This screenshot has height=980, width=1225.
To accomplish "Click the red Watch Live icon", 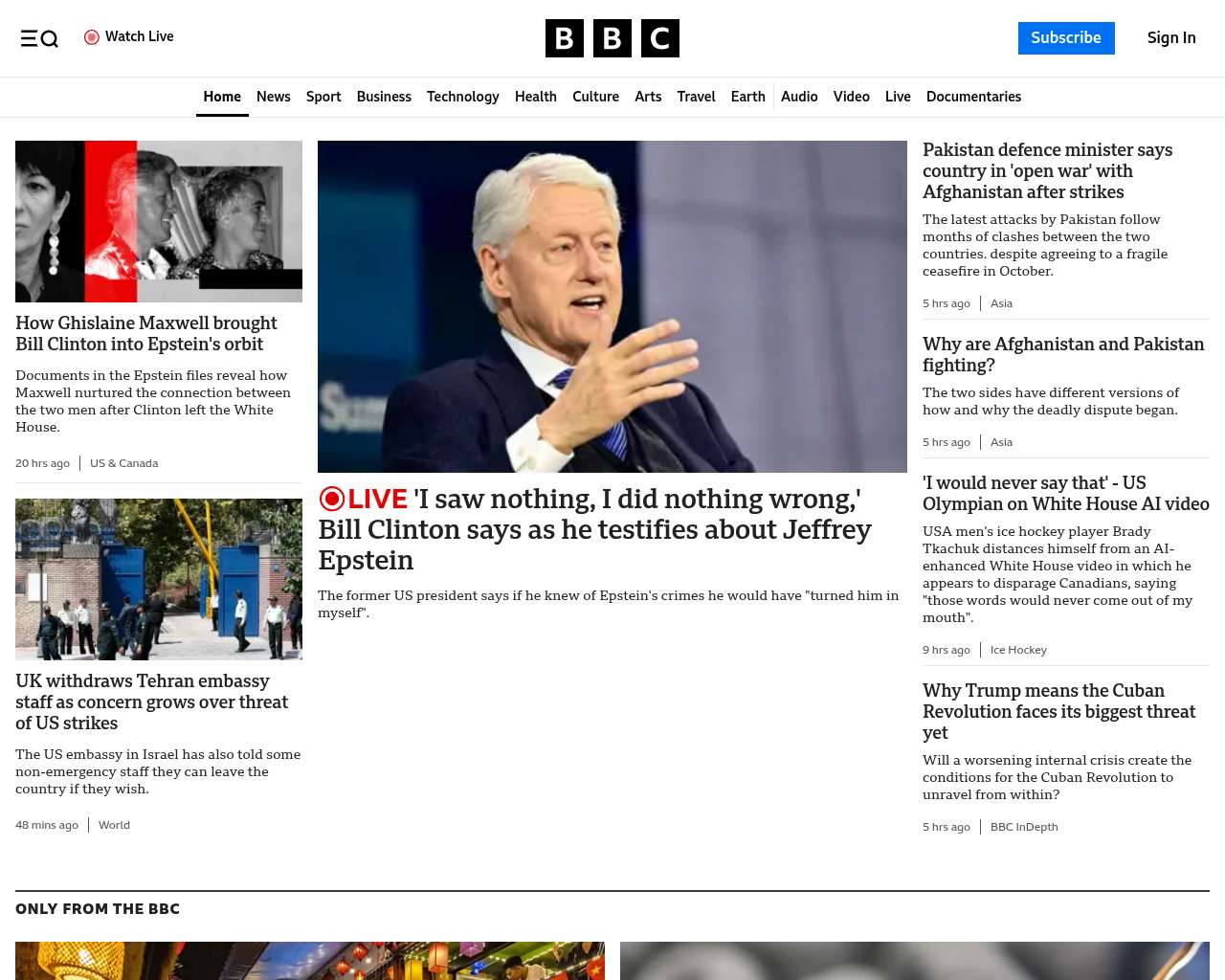I will point(92,37).
